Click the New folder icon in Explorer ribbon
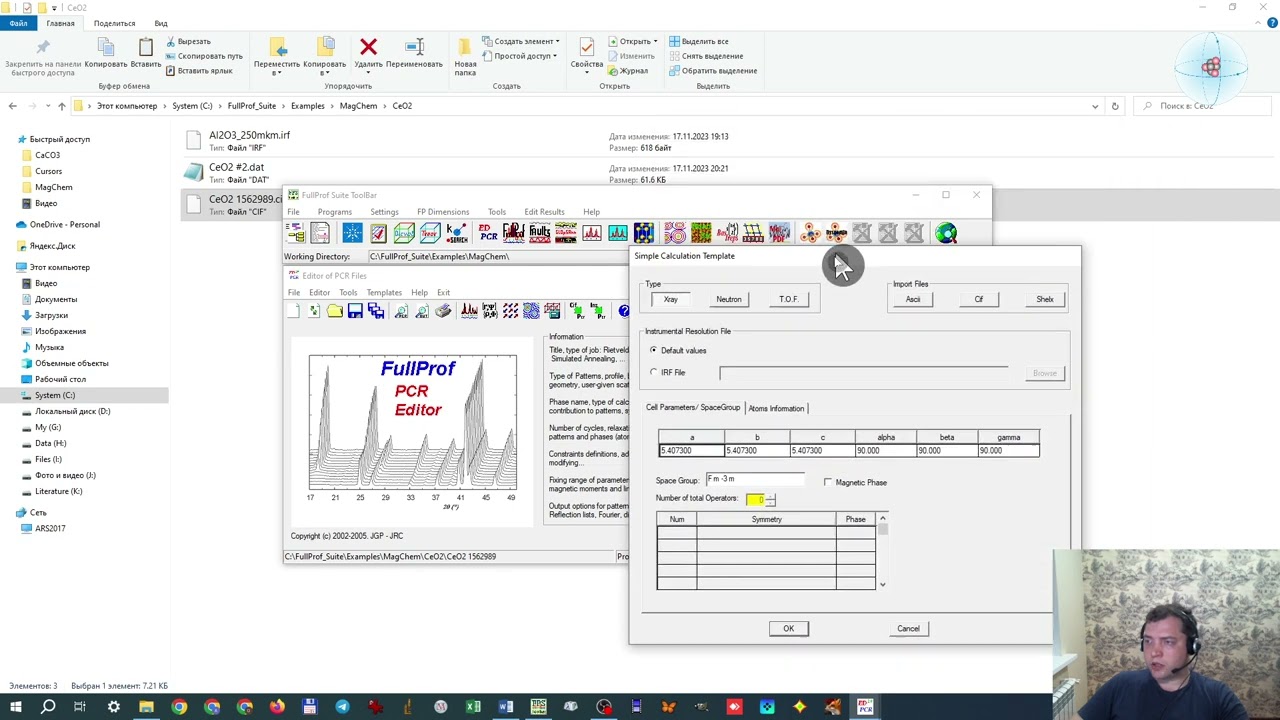This screenshot has height=720, width=1280. [x=465, y=47]
